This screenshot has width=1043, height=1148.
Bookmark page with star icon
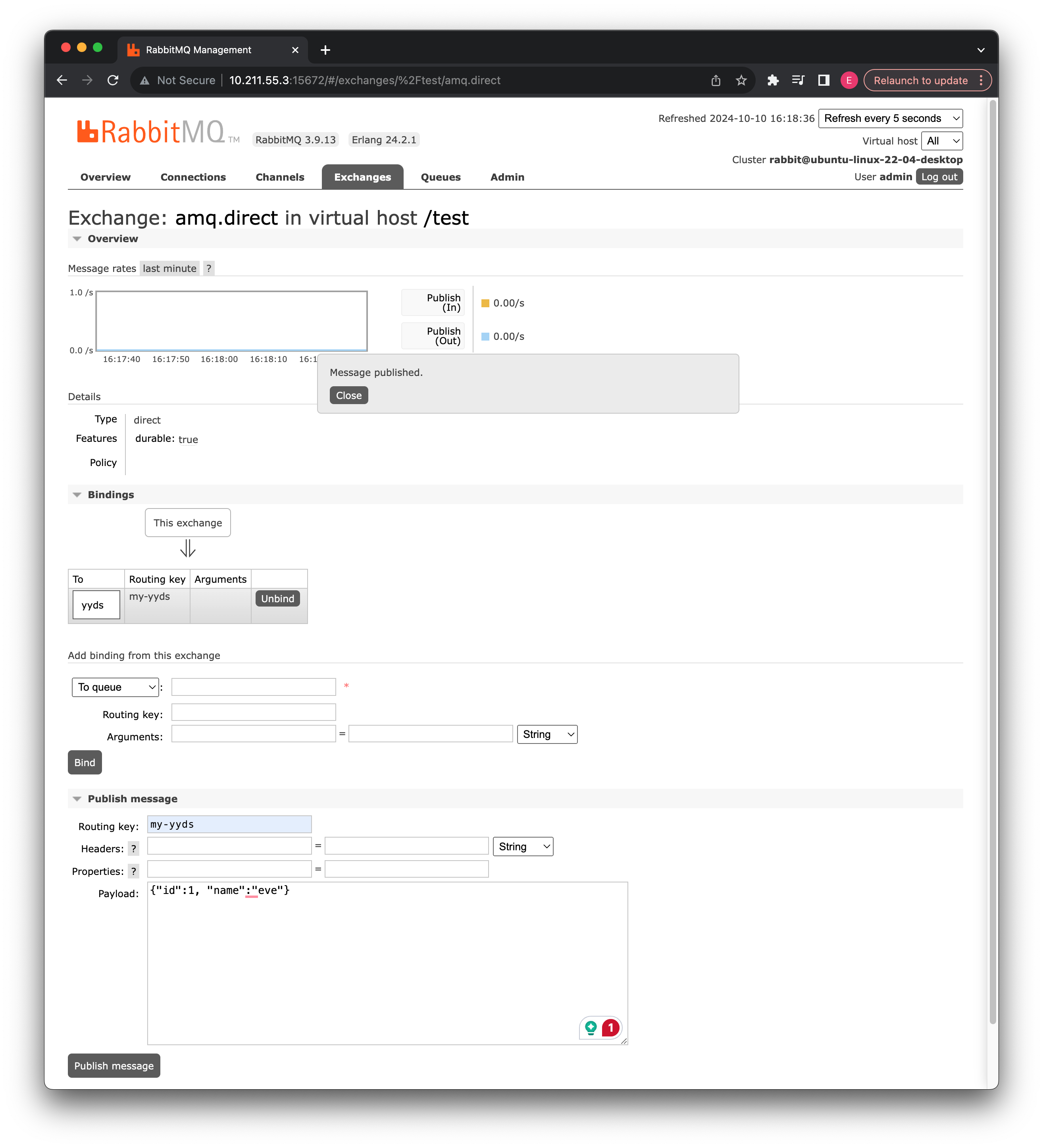click(x=741, y=80)
